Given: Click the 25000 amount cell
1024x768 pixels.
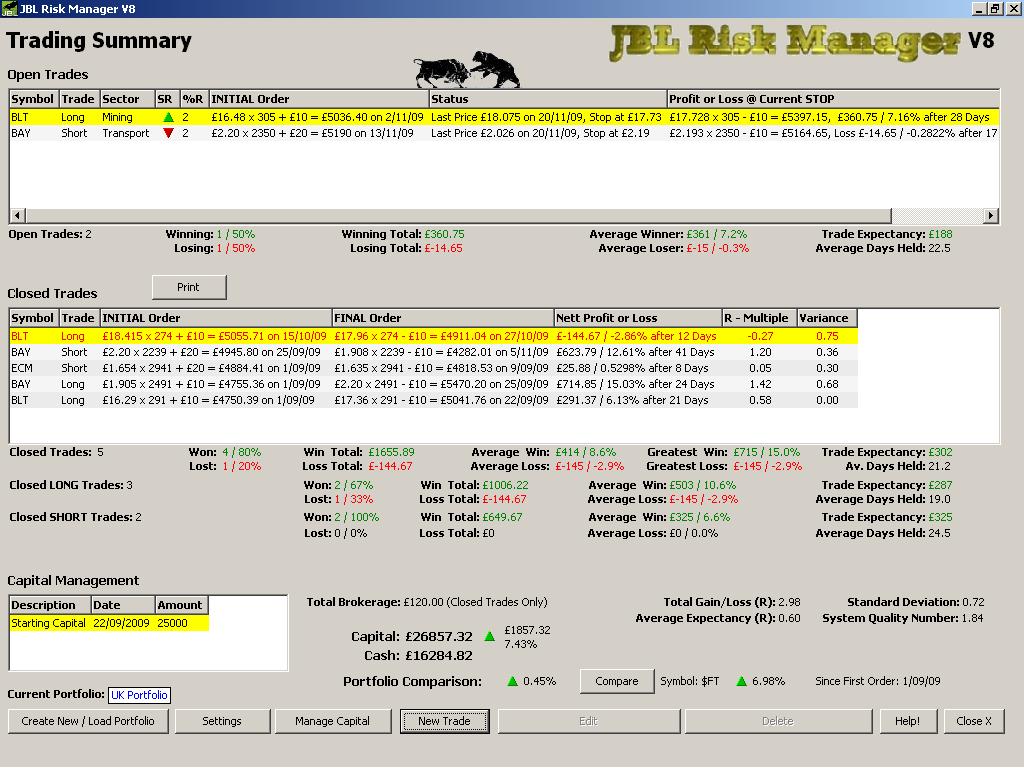Looking at the screenshot, I should pos(172,623).
